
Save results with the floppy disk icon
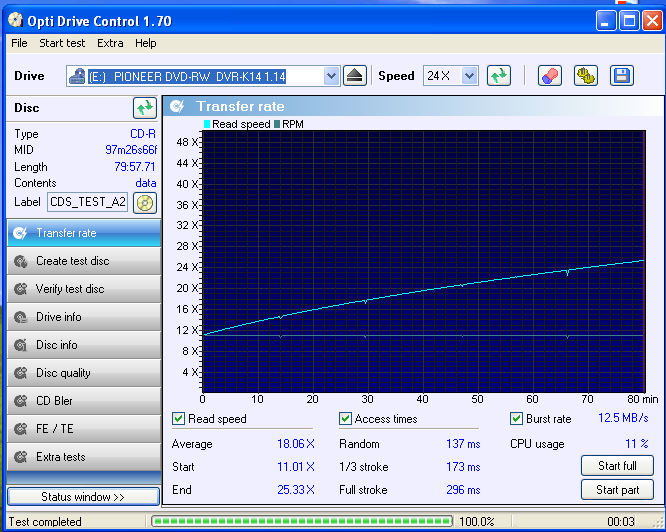(x=622, y=76)
